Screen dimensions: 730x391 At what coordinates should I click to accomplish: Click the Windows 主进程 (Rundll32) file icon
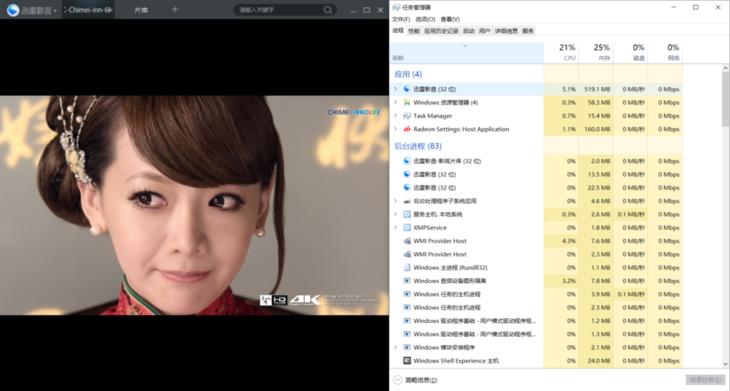(407, 268)
